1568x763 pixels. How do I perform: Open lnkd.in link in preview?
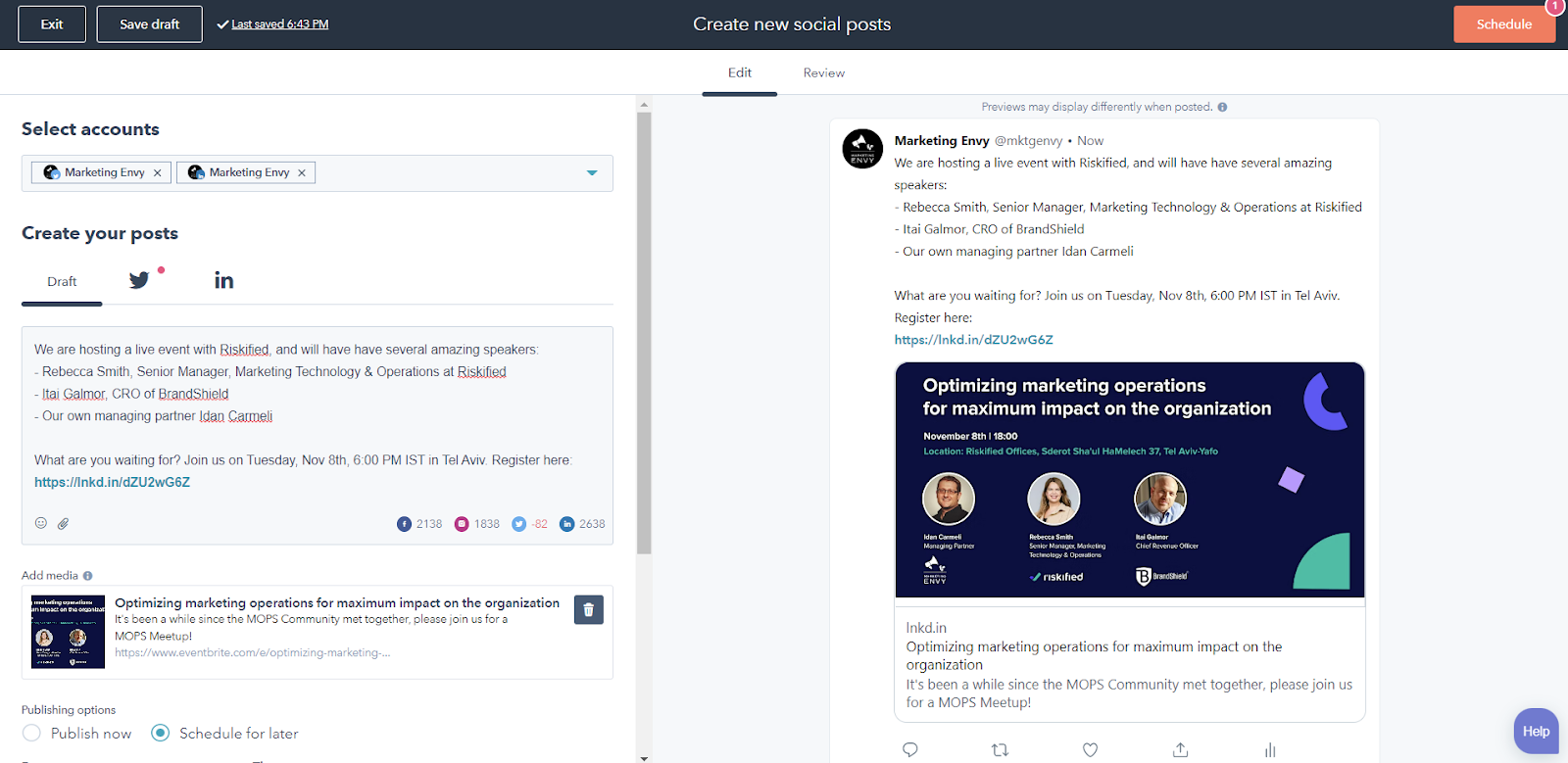pyautogui.click(x=974, y=340)
